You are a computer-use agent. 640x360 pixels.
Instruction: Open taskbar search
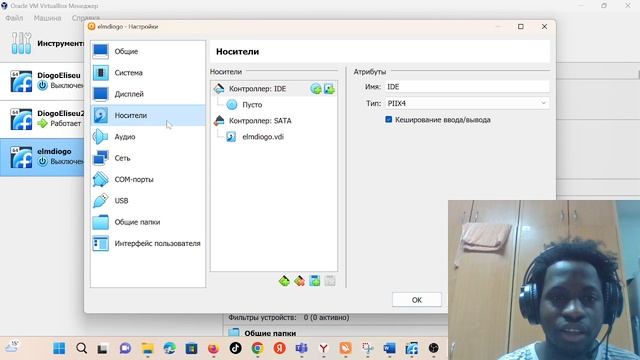(81, 348)
